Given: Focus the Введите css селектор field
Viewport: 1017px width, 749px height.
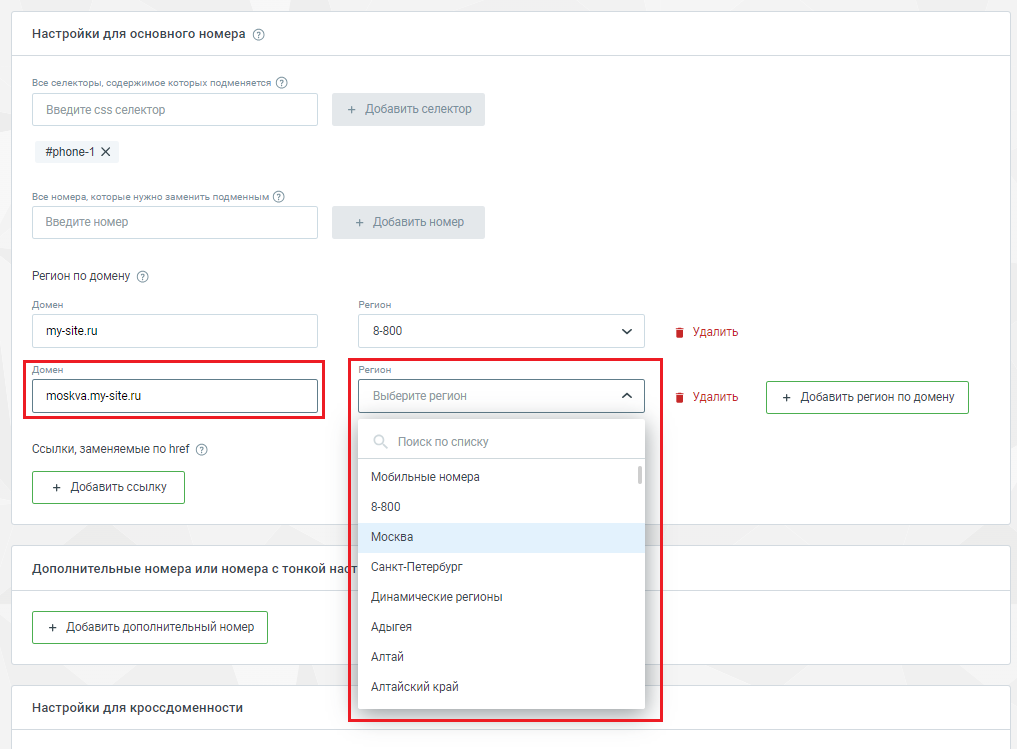Looking at the screenshot, I should [x=174, y=110].
